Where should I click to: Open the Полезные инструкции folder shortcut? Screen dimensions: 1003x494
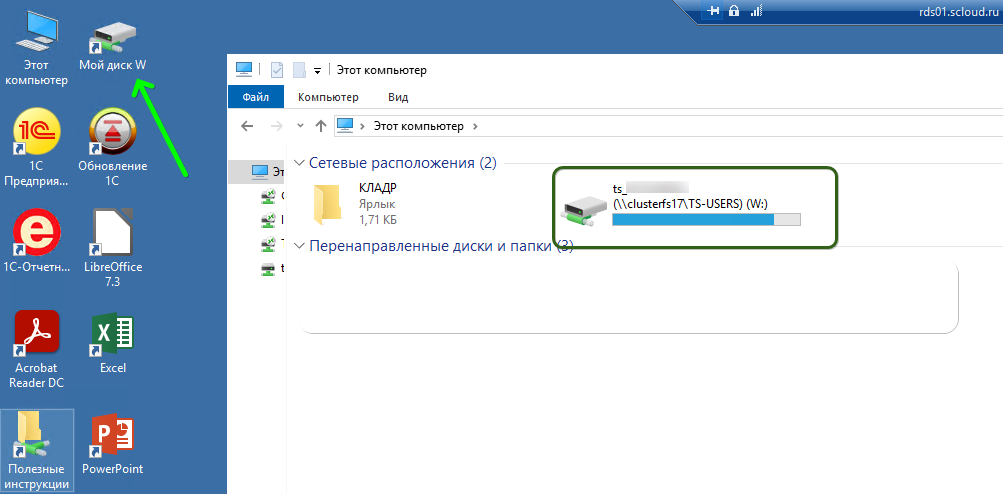pyautogui.click(x=38, y=450)
